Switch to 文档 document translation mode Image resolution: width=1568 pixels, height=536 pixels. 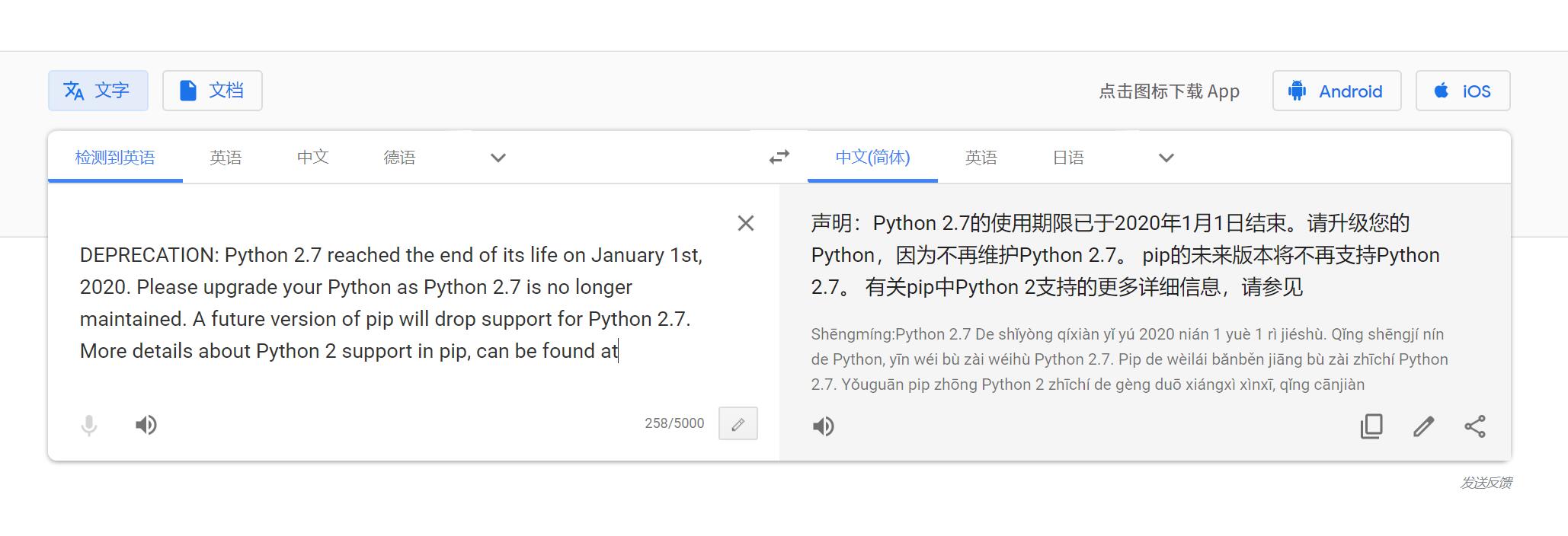pyautogui.click(x=213, y=91)
